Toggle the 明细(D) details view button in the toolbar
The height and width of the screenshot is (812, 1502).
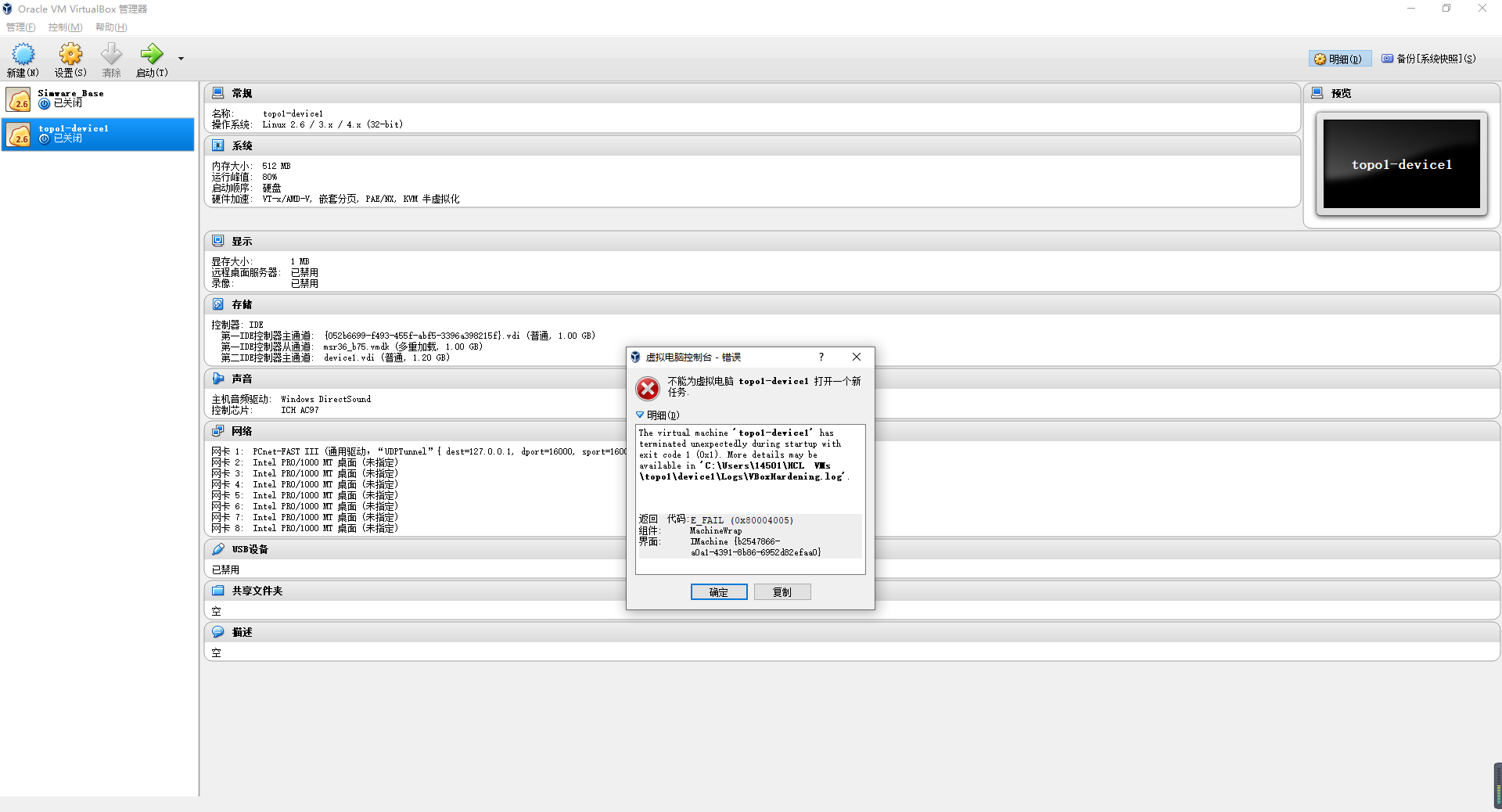[1339, 59]
